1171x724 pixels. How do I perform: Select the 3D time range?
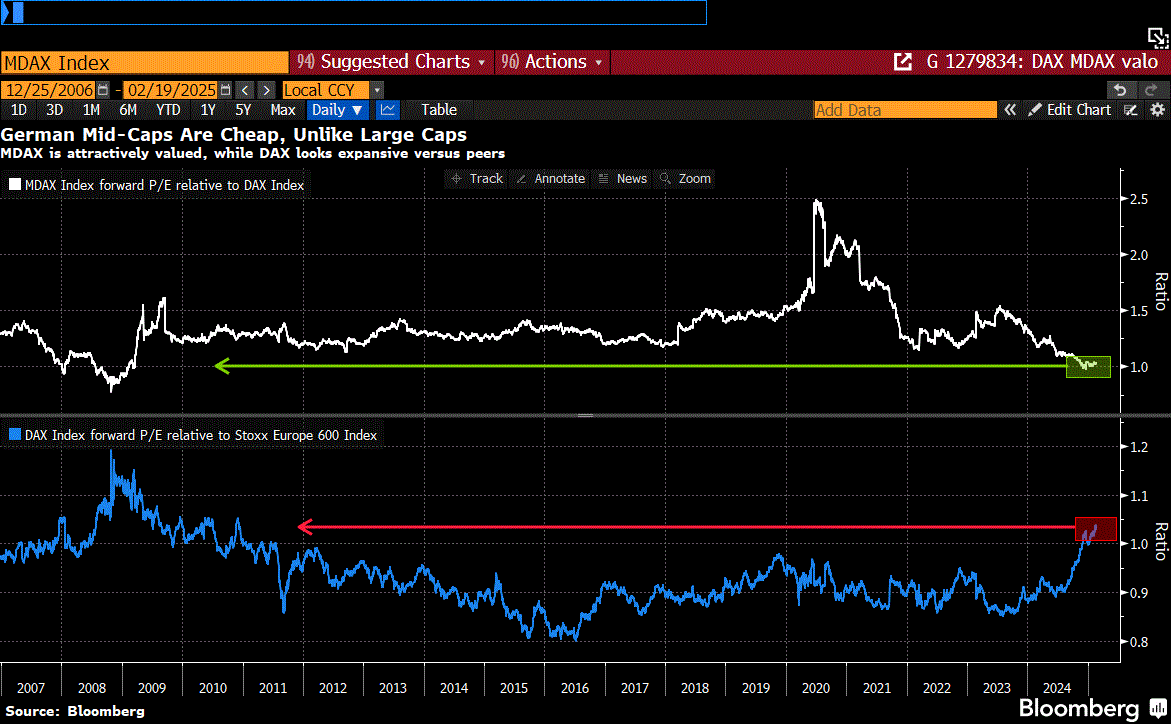pos(55,110)
